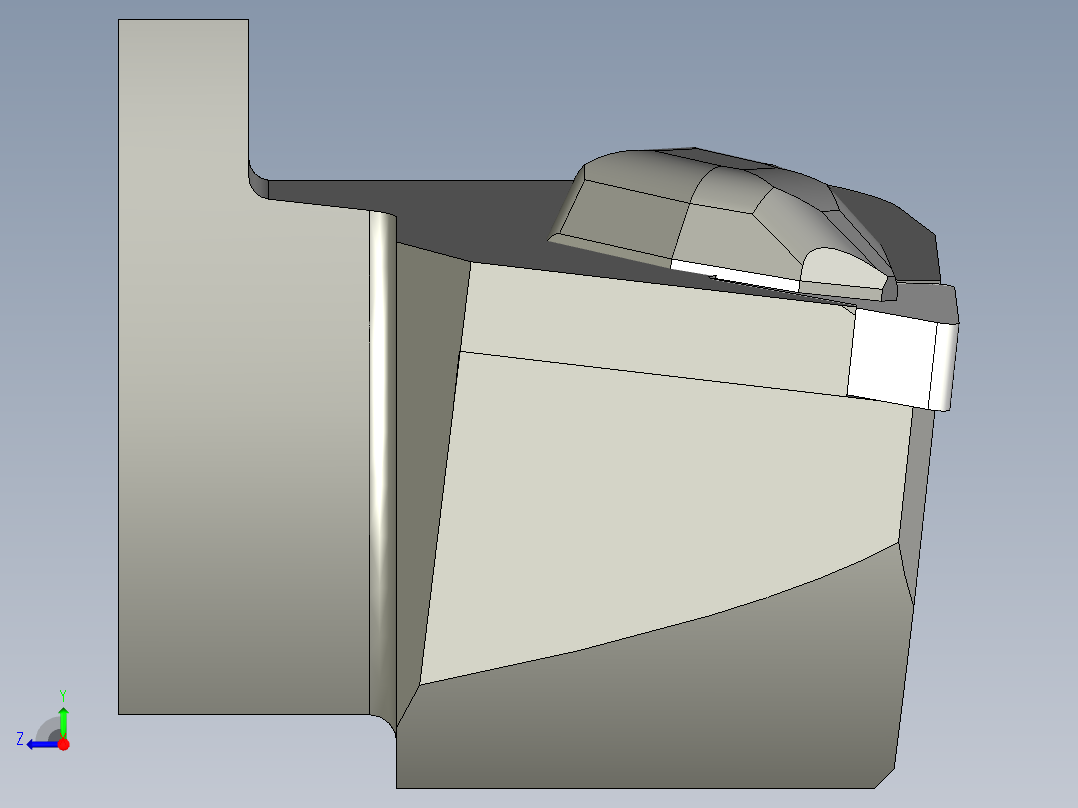Select the white raised block on the right edge

click(890, 355)
